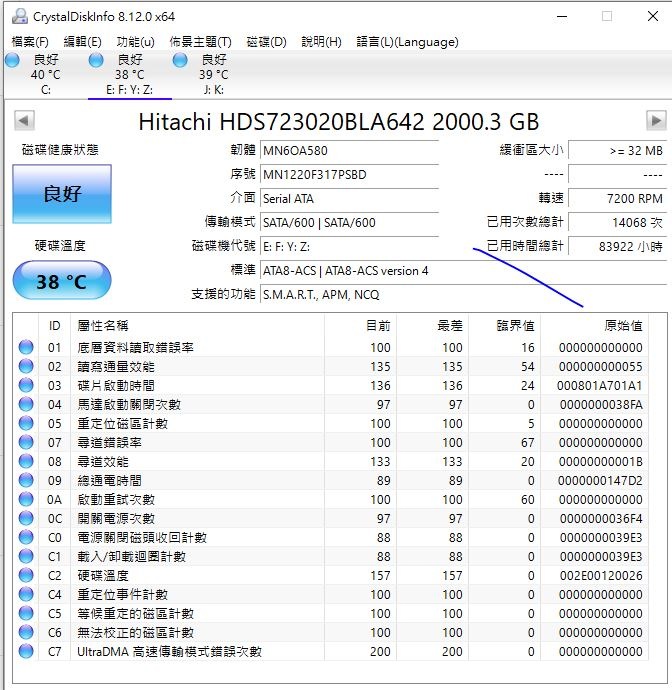Screen dimensions: 672x690
Task: Select the UltraDMA 高速傳輸模式錯誤次數 row name
Action: pyautogui.click(x=169, y=652)
